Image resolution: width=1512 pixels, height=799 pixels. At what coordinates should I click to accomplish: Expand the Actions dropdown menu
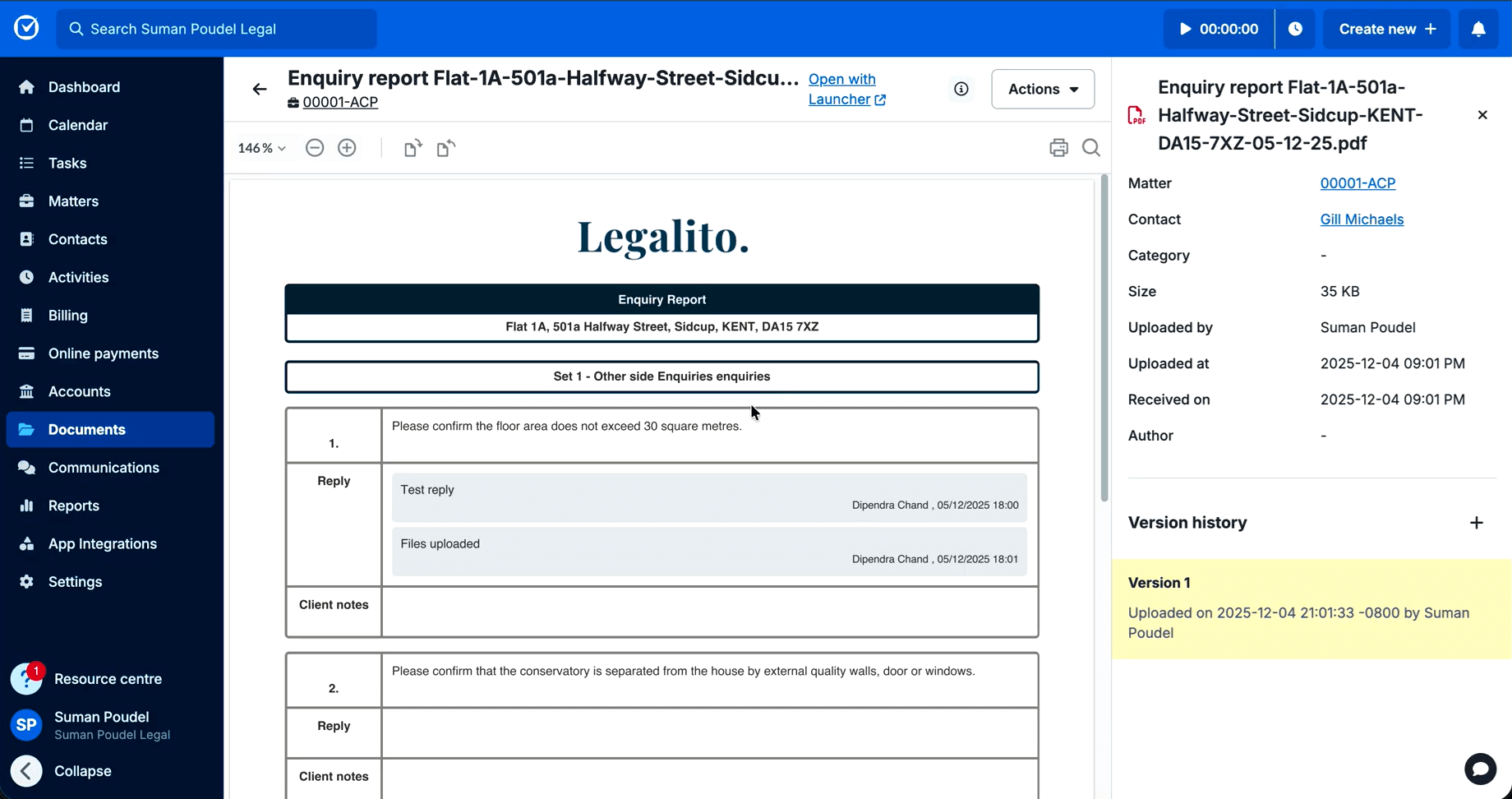point(1043,89)
